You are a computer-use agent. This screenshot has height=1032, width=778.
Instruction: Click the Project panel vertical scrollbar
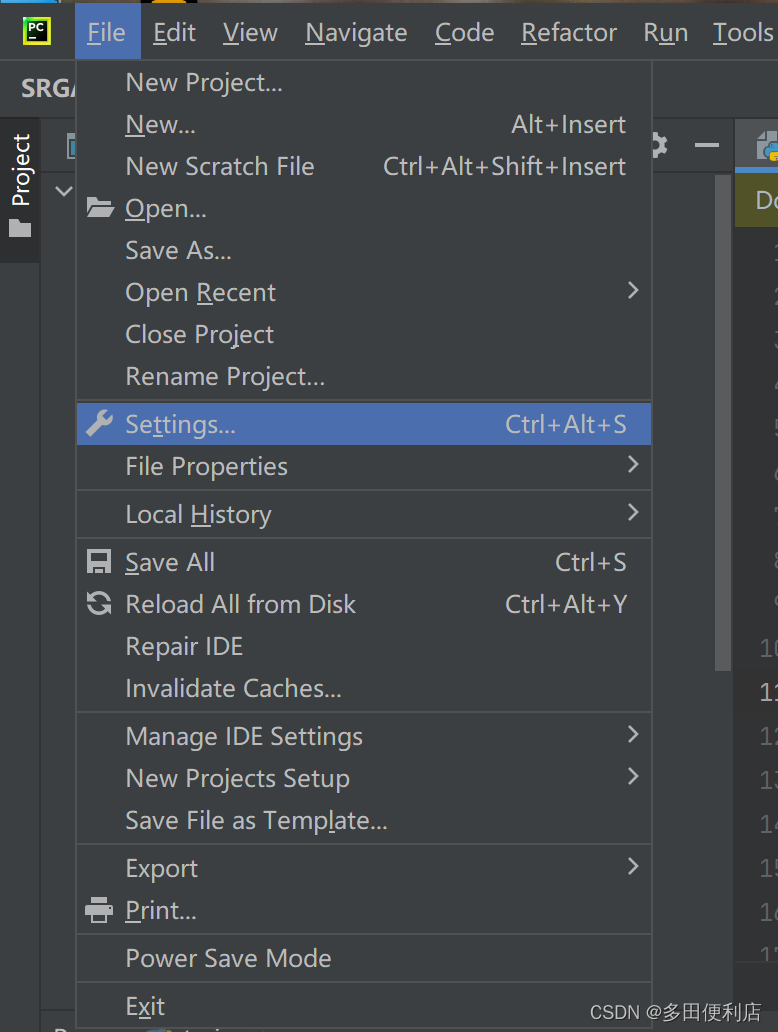[723, 423]
